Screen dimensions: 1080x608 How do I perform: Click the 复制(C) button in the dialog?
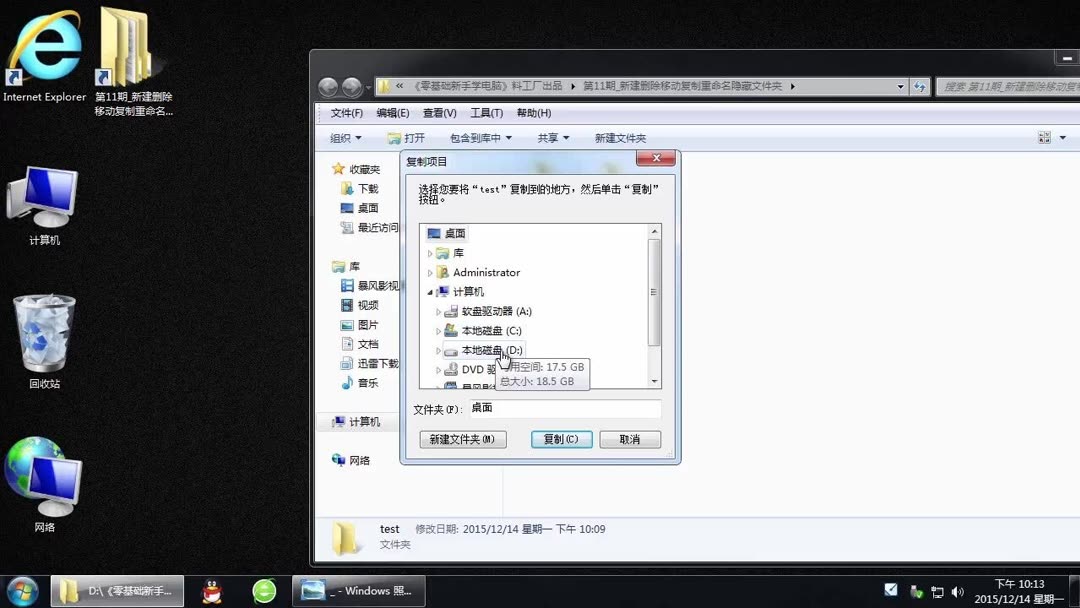[561, 439]
